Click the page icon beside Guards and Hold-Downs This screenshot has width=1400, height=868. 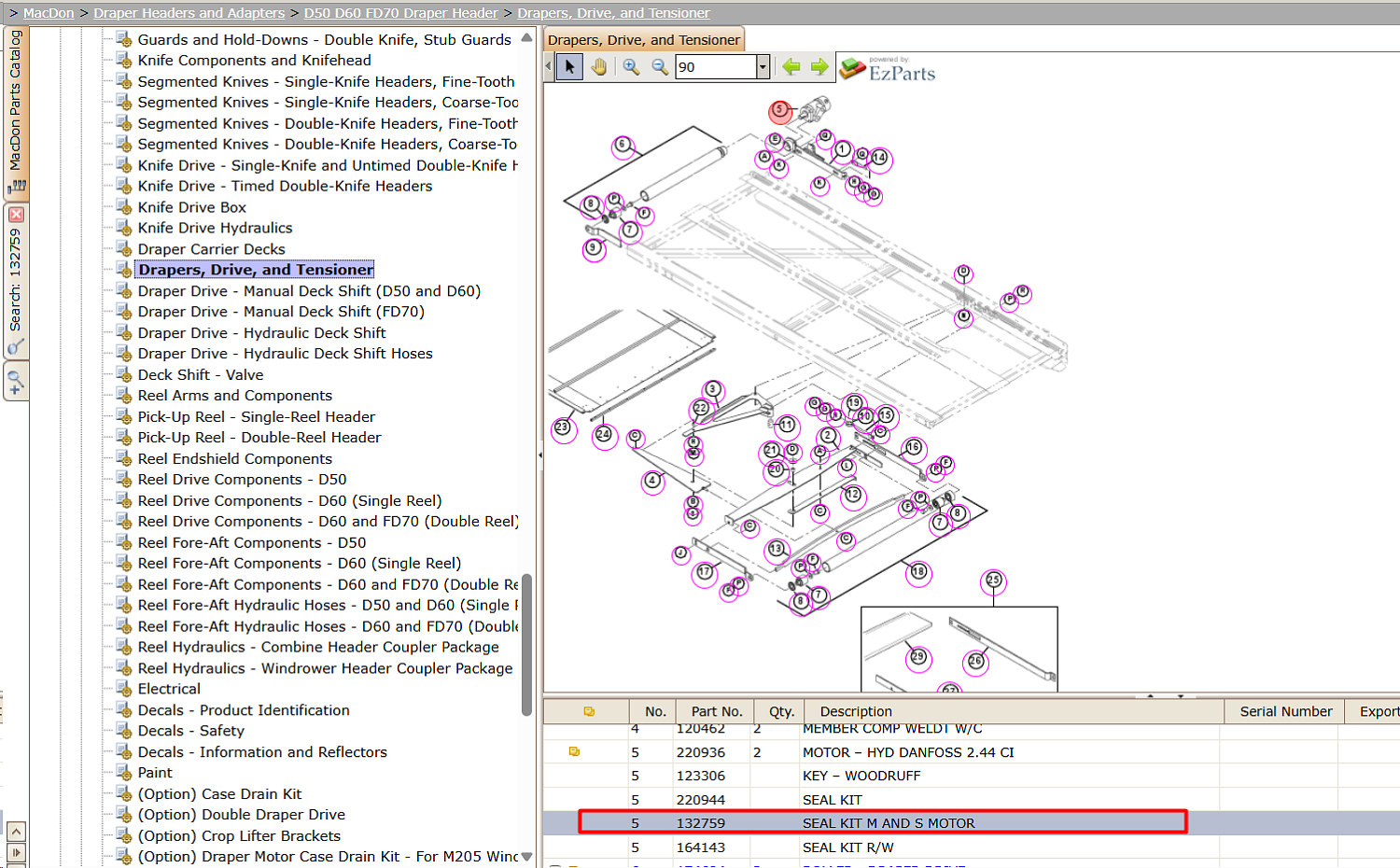pos(123,39)
